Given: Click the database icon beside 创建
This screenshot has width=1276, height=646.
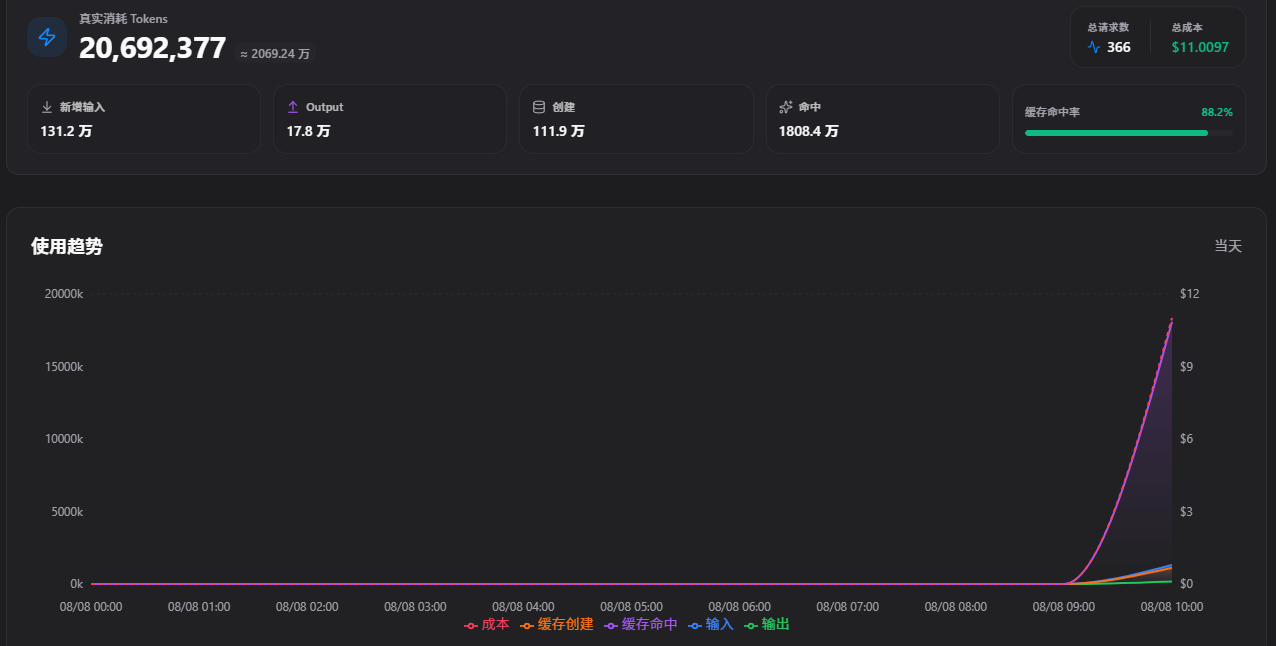Looking at the screenshot, I should (539, 107).
